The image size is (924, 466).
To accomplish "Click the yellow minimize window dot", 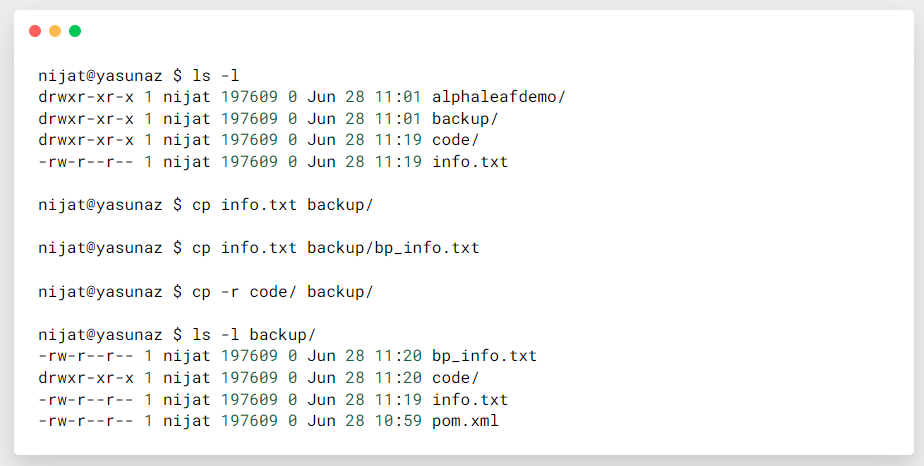I will pyautogui.click(x=55, y=31).
